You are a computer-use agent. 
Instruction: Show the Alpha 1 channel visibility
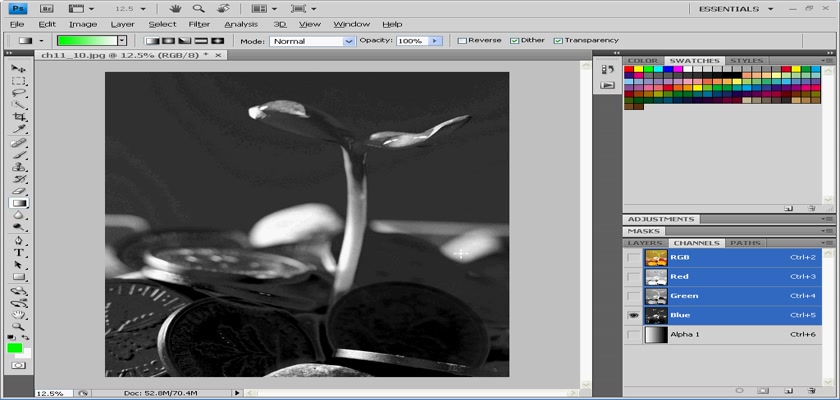click(634, 335)
